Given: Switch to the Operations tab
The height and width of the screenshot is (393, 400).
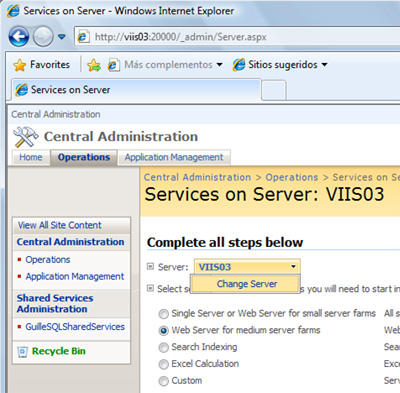Looking at the screenshot, I should coord(84,157).
